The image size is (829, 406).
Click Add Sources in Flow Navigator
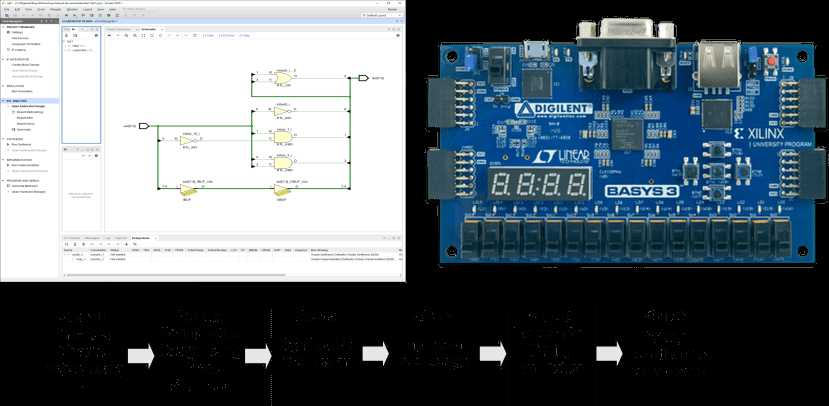pyautogui.click(x=21, y=38)
